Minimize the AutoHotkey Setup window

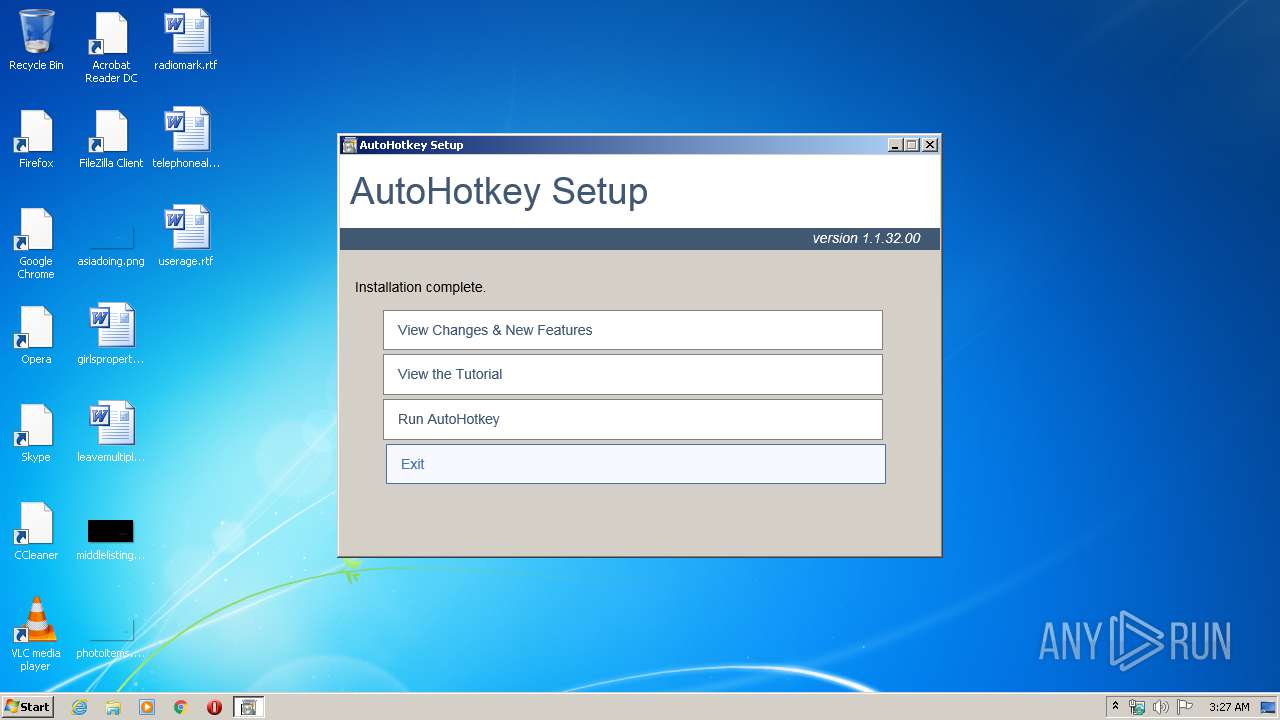point(895,145)
